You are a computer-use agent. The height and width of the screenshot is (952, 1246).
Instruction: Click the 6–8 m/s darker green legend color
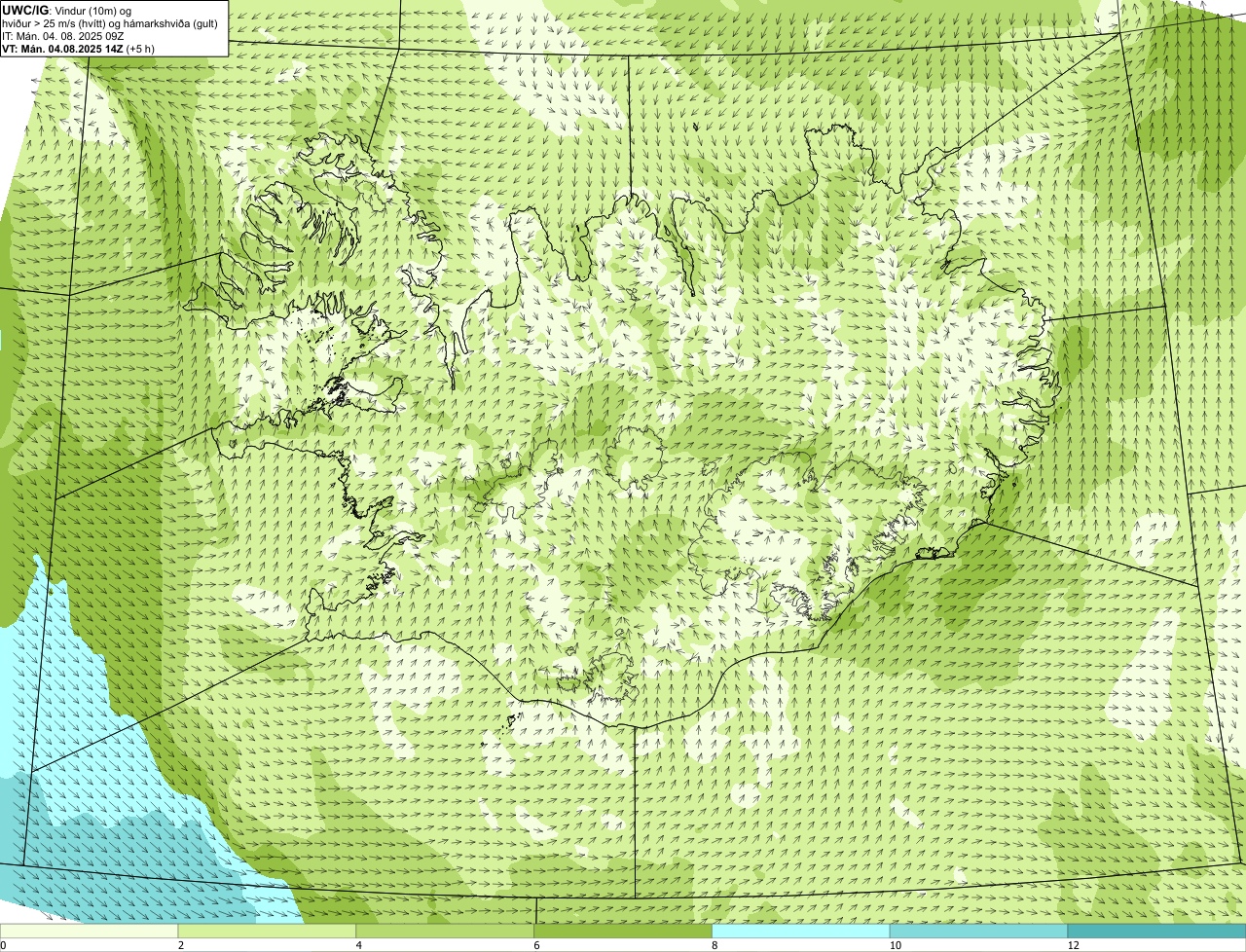coord(623,932)
